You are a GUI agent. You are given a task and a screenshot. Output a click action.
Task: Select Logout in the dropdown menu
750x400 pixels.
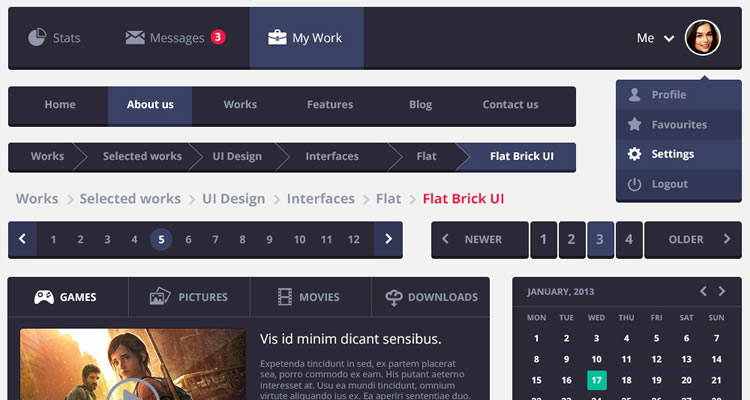[x=669, y=184]
